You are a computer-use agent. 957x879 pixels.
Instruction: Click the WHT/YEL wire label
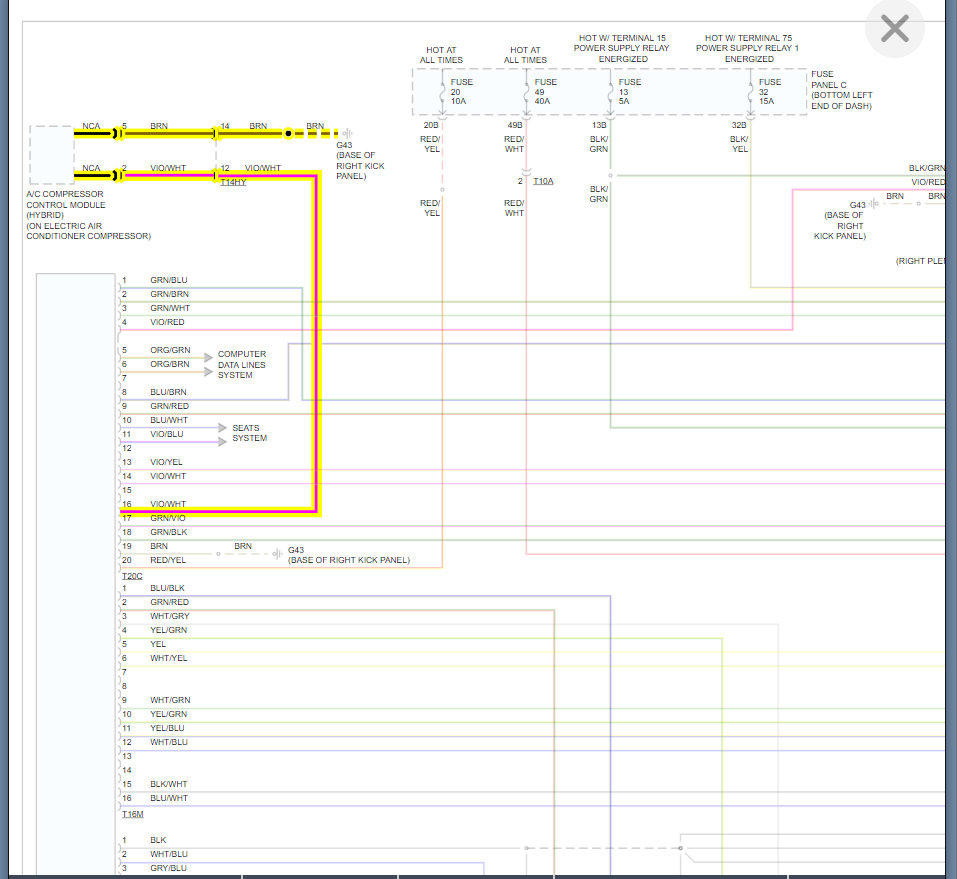pyautogui.click(x=169, y=659)
